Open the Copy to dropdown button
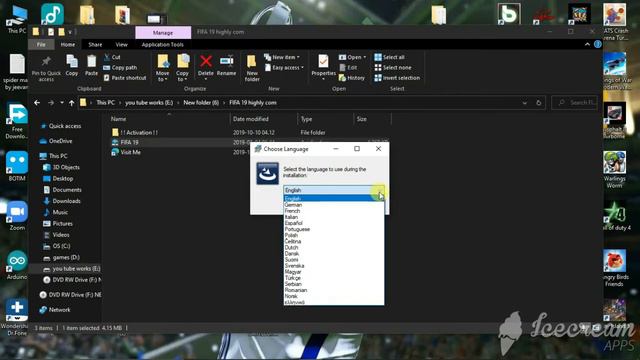This screenshot has height=360, width=640. point(182,68)
